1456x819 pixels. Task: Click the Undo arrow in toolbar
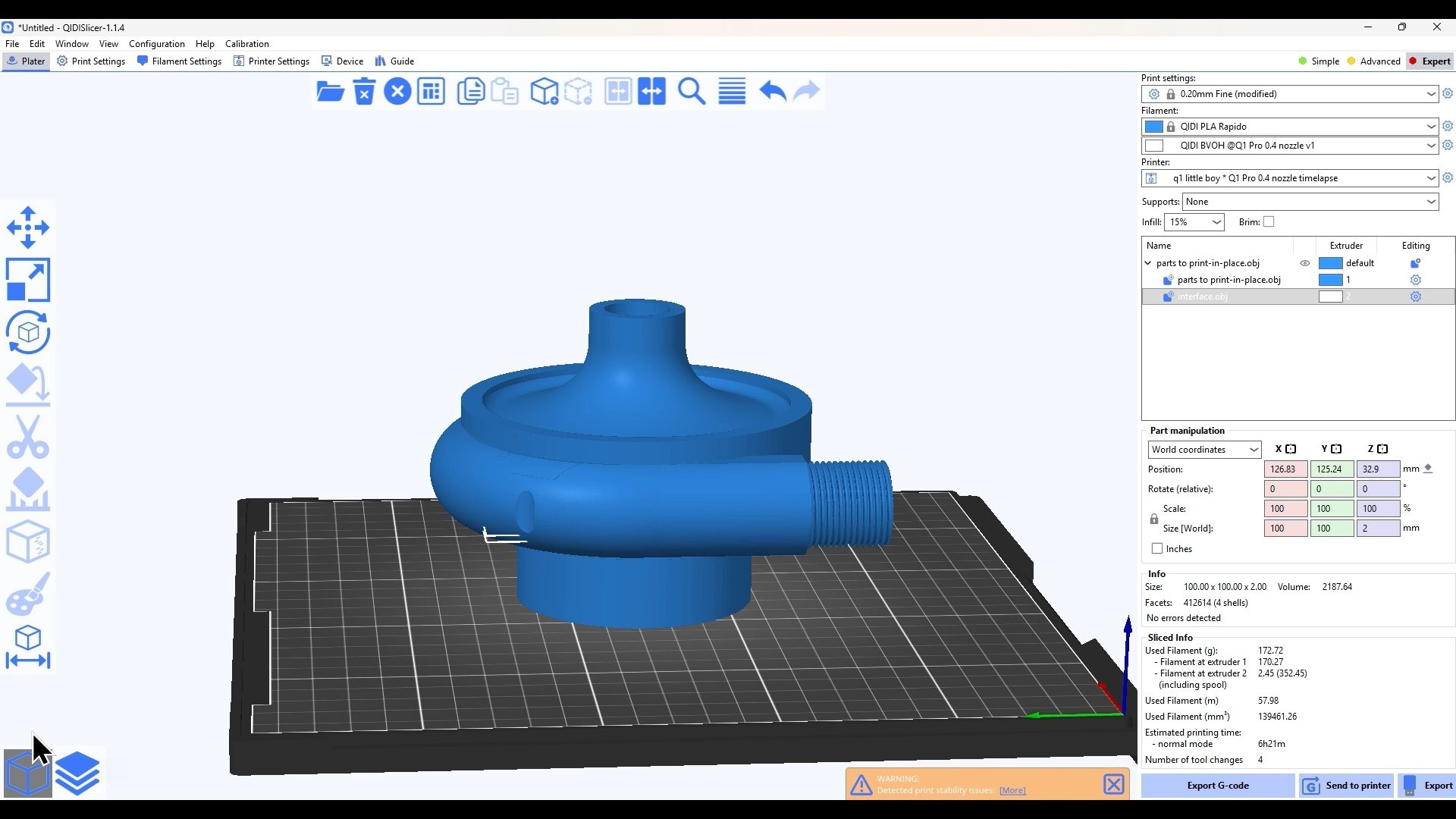point(772,92)
